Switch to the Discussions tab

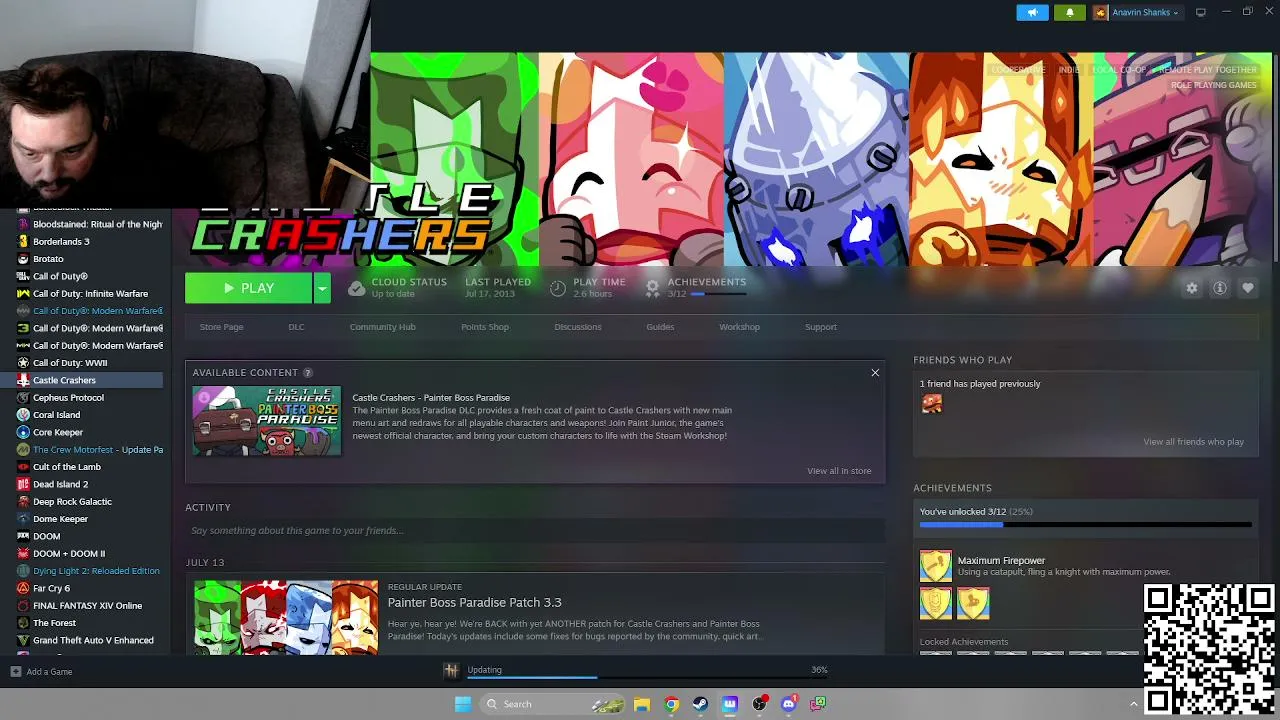(x=578, y=327)
